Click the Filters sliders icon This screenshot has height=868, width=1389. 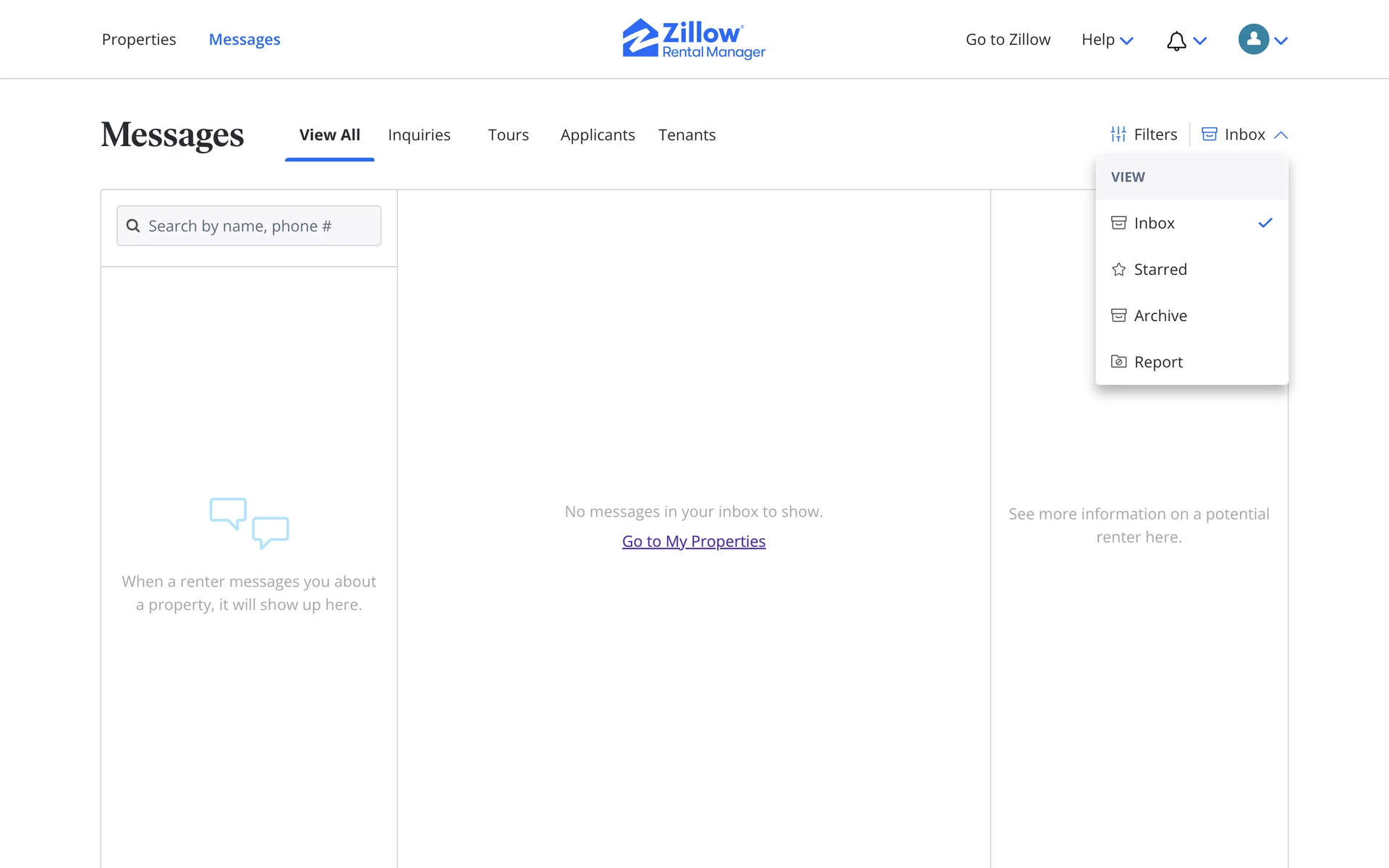coord(1118,135)
